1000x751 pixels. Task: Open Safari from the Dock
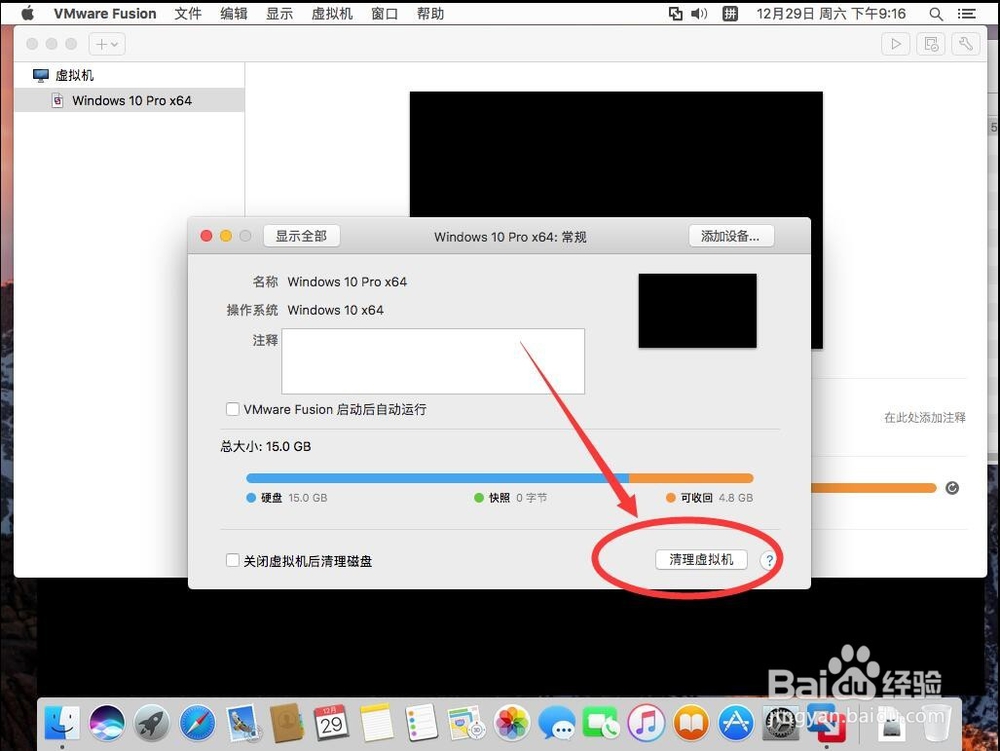click(196, 723)
